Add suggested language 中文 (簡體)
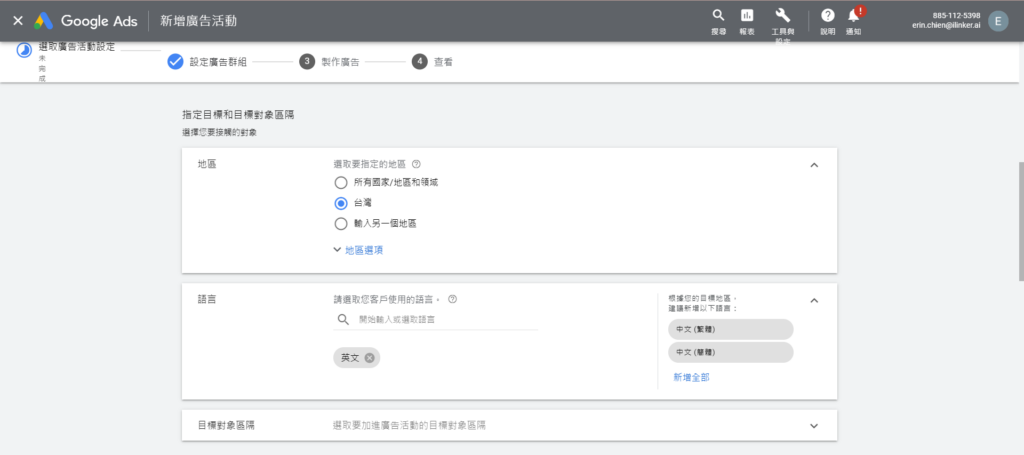 tap(731, 353)
